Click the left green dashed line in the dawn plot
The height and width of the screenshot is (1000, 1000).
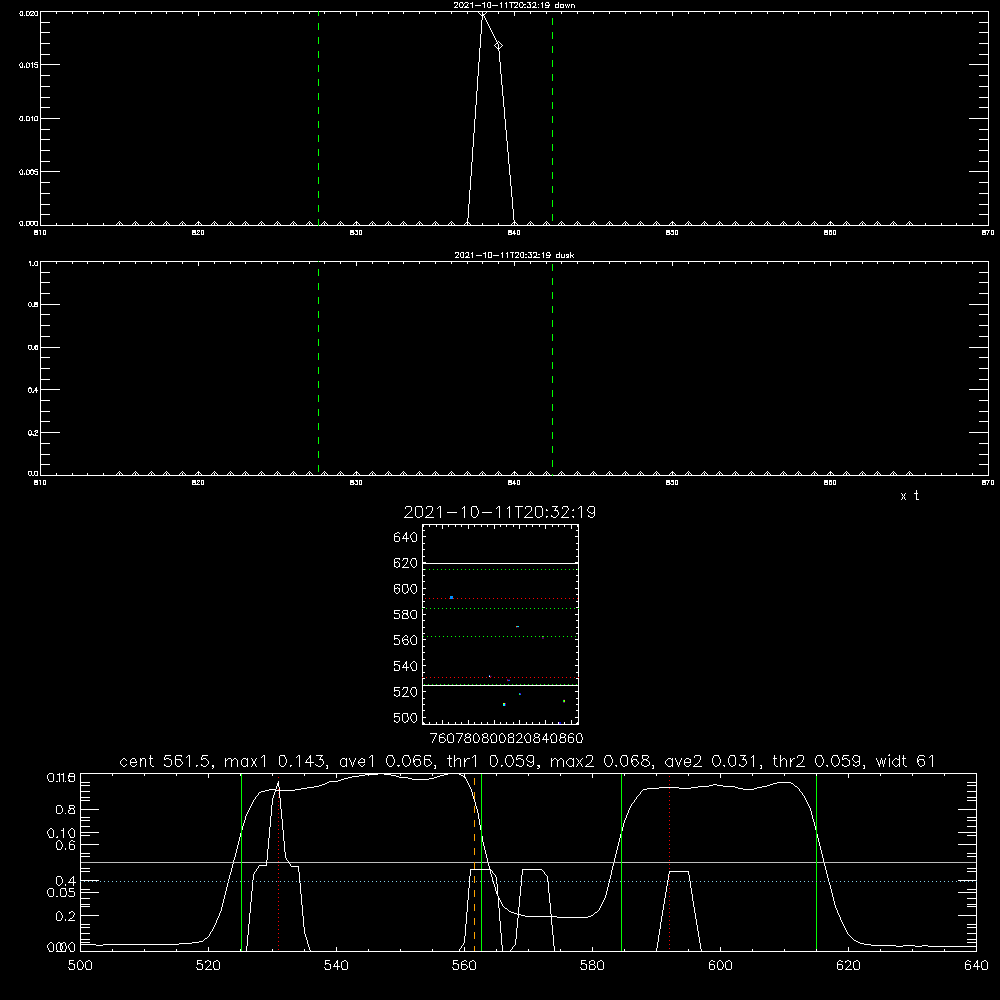pos(318,118)
